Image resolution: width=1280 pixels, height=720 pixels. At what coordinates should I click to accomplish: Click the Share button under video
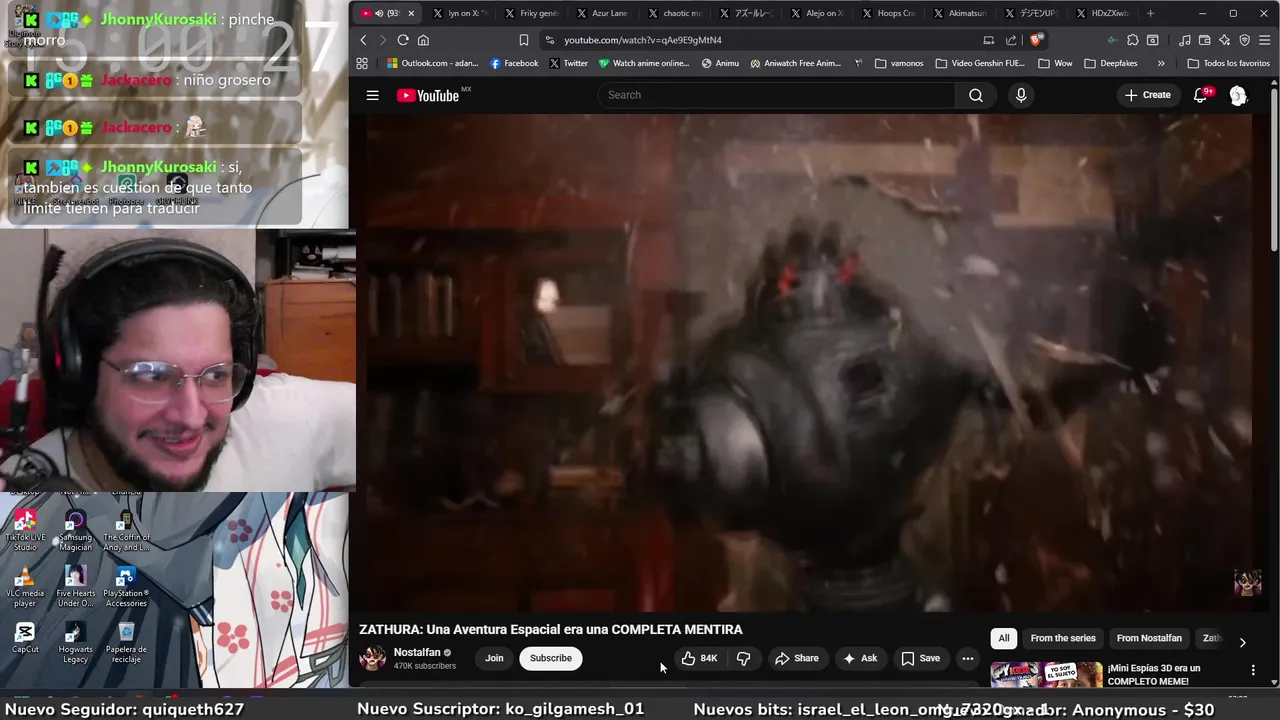coord(796,658)
